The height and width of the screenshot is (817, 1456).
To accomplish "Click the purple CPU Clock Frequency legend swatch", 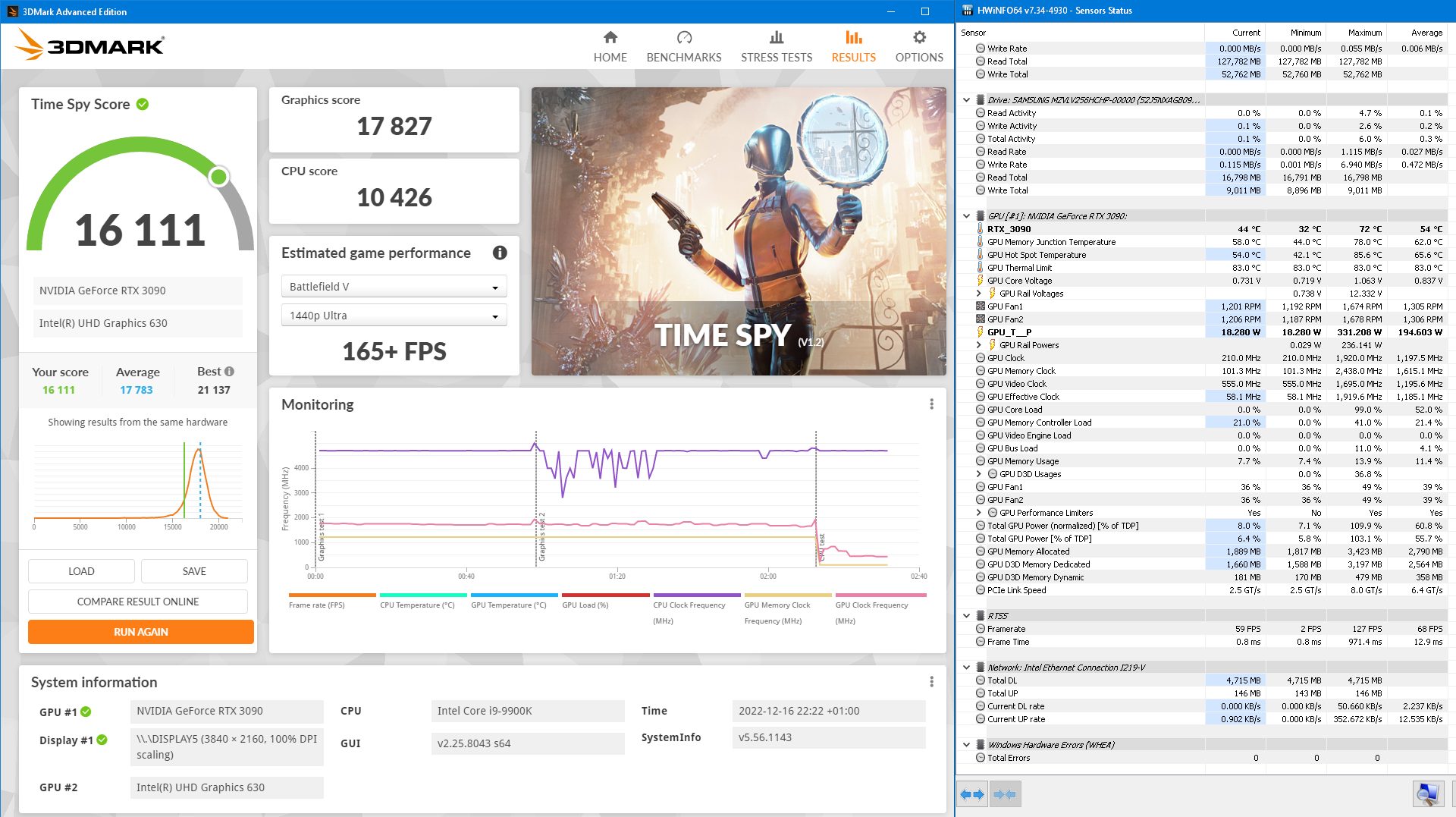I will 697,595.
